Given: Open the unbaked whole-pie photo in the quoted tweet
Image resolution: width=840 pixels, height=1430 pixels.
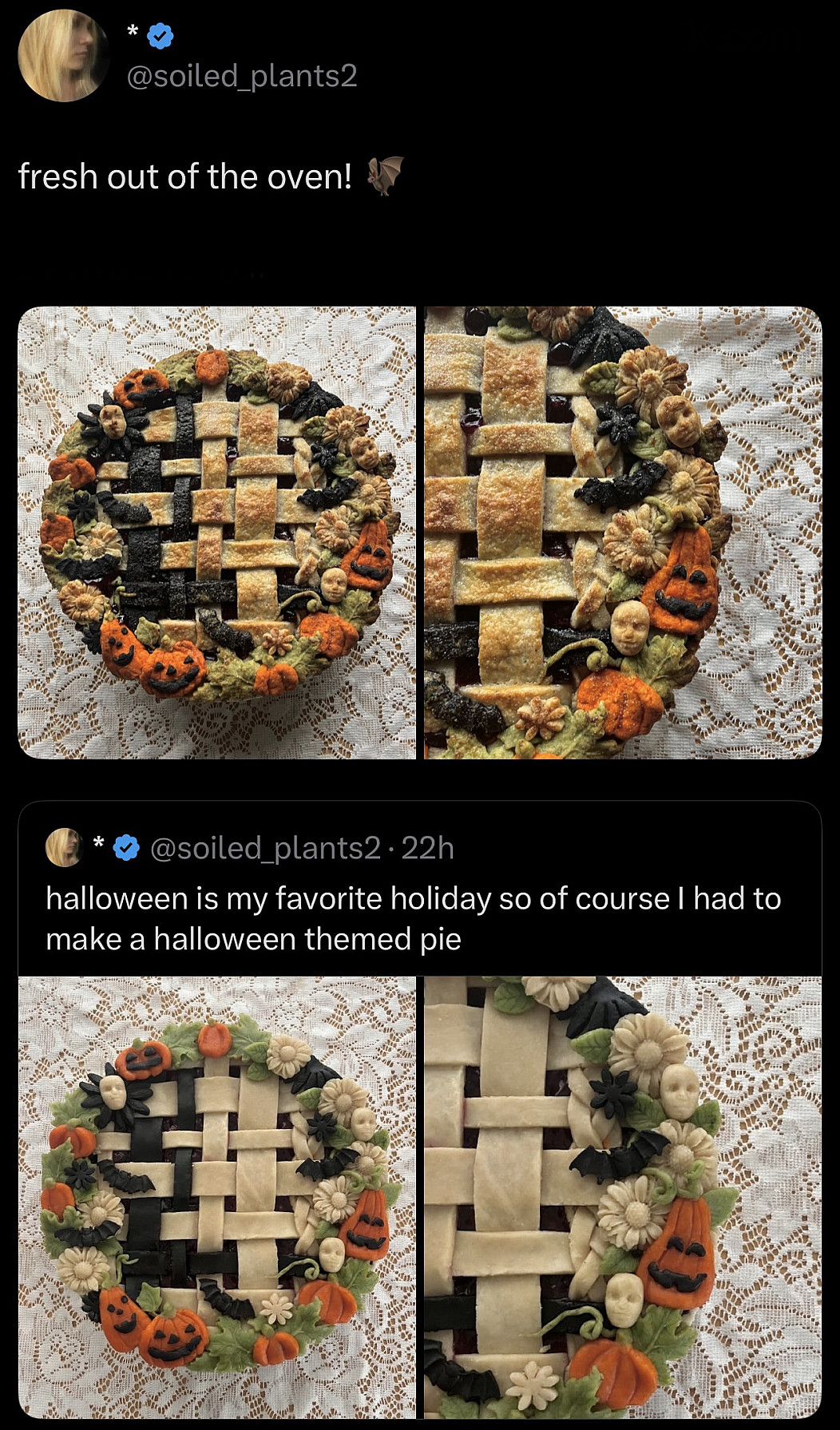Looking at the screenshot, I should tap(217, 1196).
